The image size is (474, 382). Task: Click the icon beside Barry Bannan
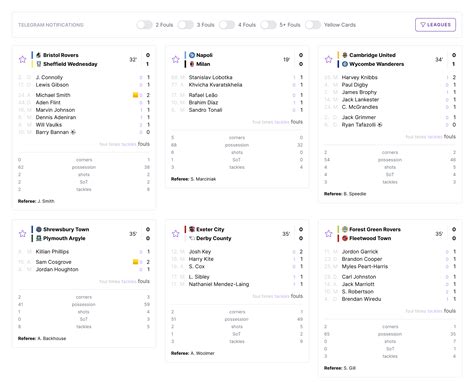click(73, 132)
